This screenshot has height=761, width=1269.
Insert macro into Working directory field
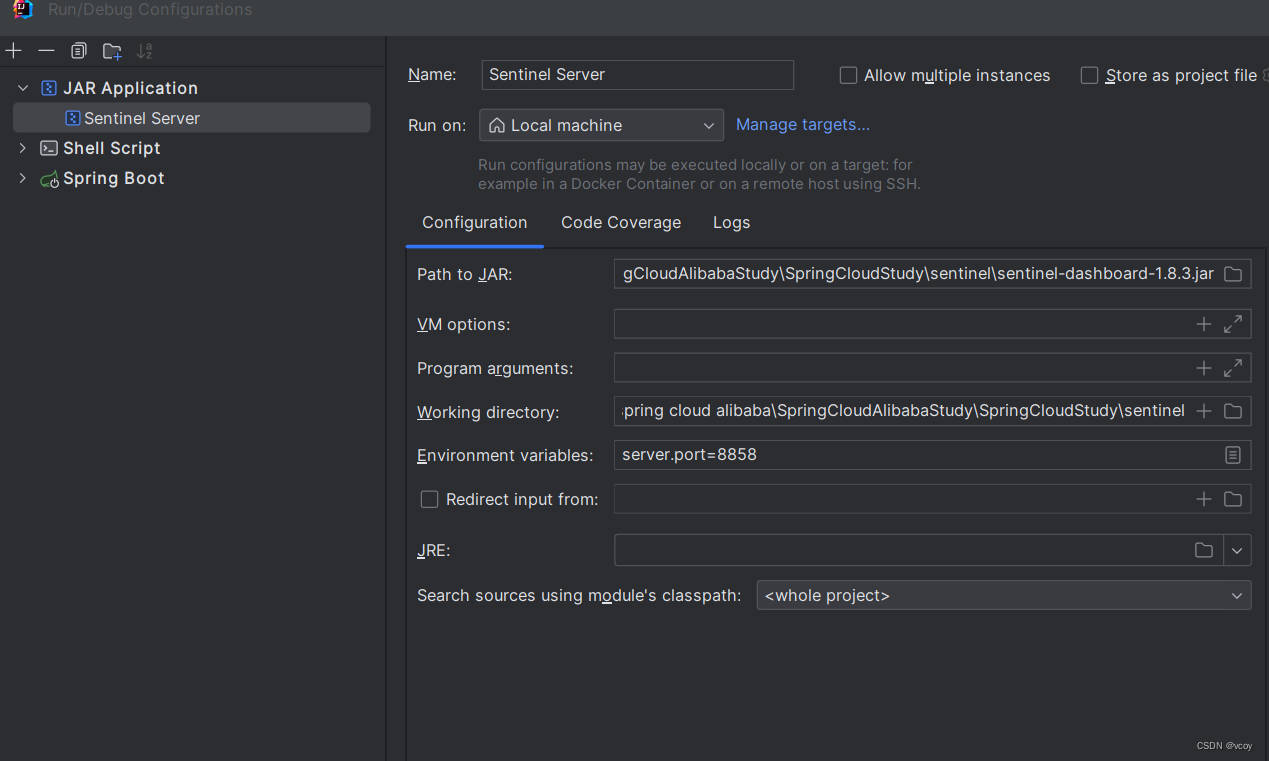tap(1204, 411)
